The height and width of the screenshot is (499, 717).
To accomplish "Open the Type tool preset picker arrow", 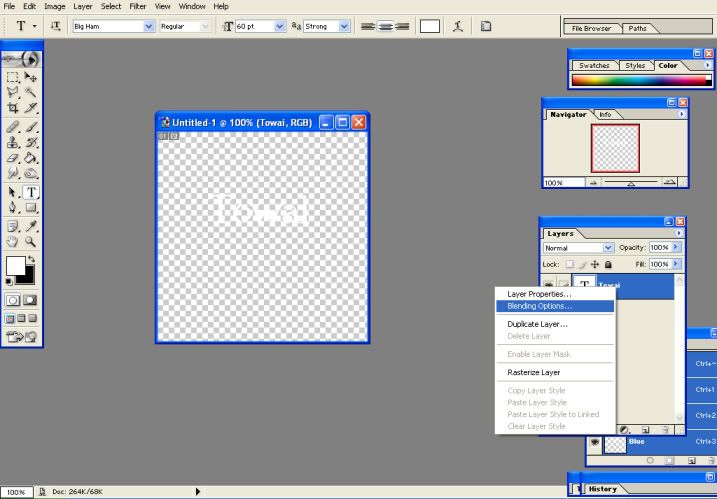I will [x=35, y=27].
